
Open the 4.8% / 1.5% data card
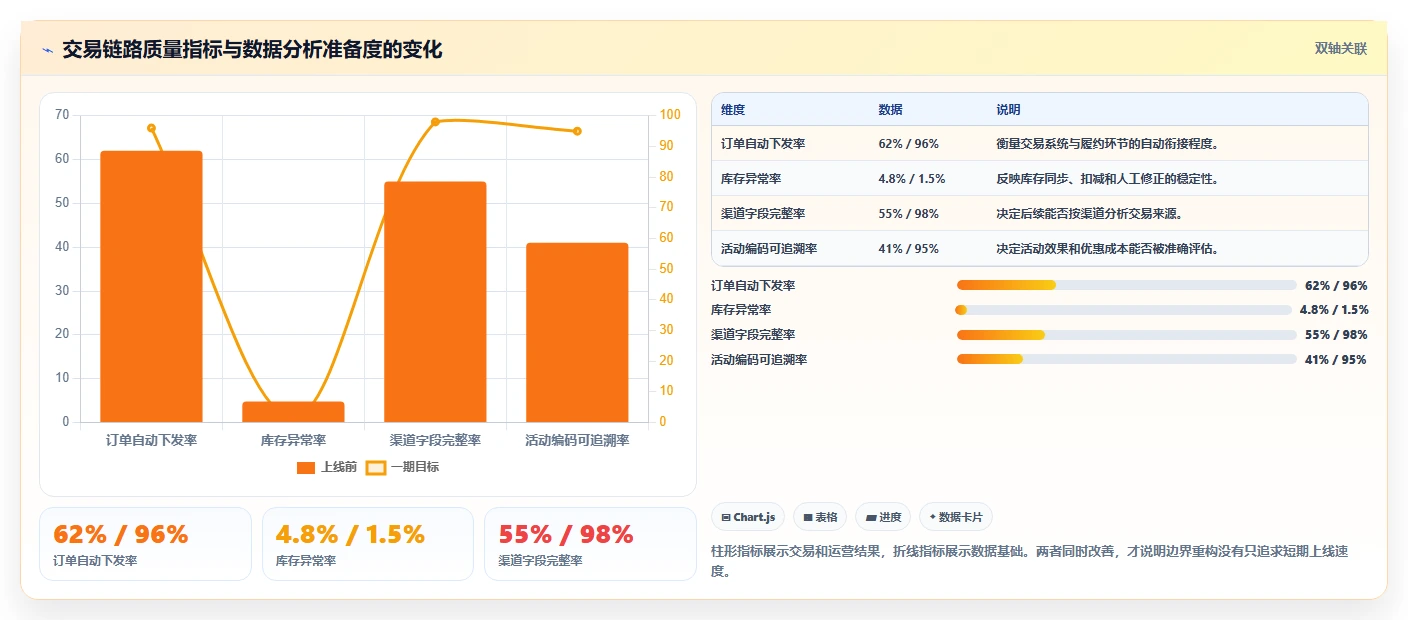pos(367,544)
